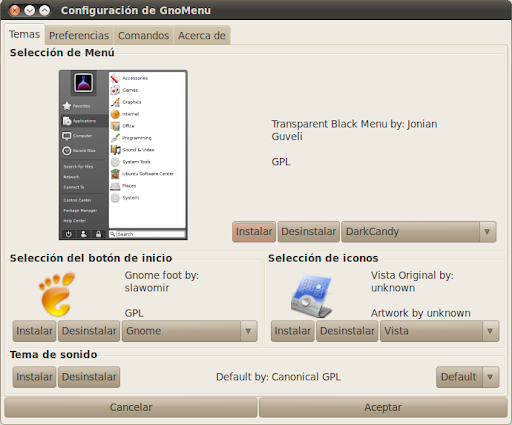This screenshot has width=512, height=425.
Task: Open the Preferencias tab
Action: click(x=79, y=35)
